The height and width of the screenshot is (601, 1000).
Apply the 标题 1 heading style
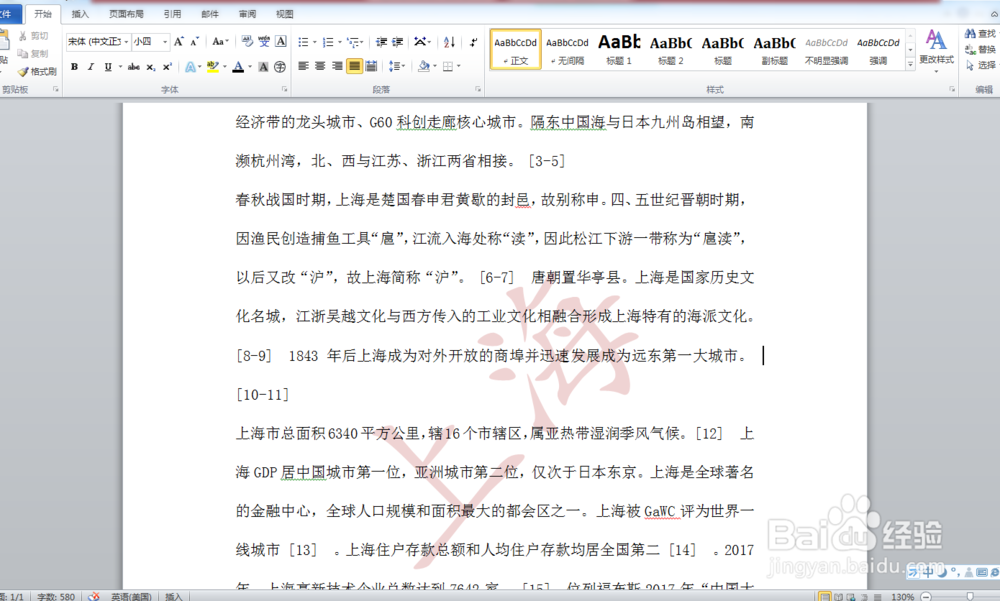pos(619,50)
